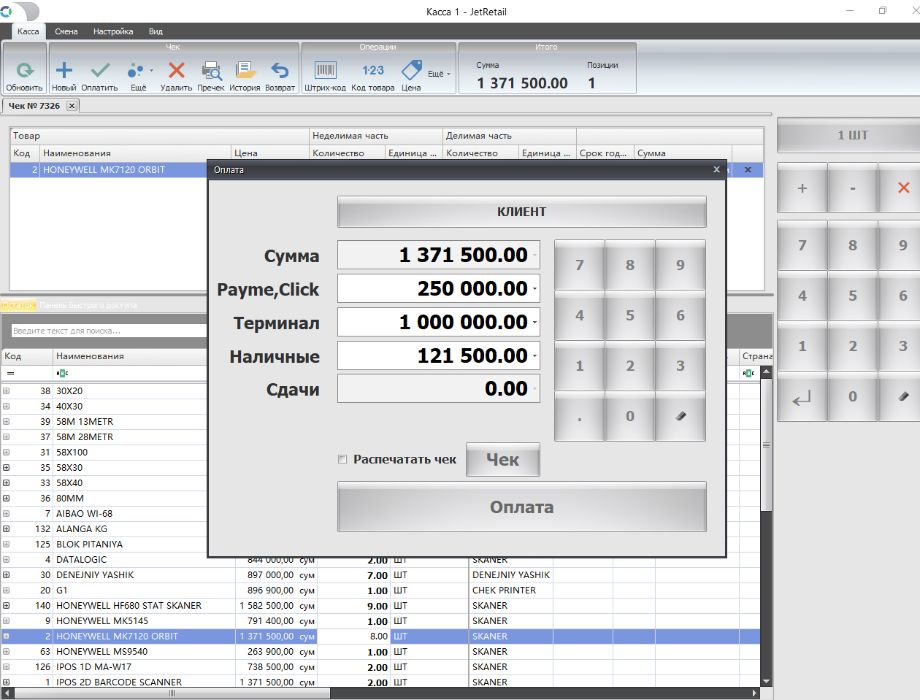
Task: Click the Код товара 123 icon
Action: pos(373,70)
